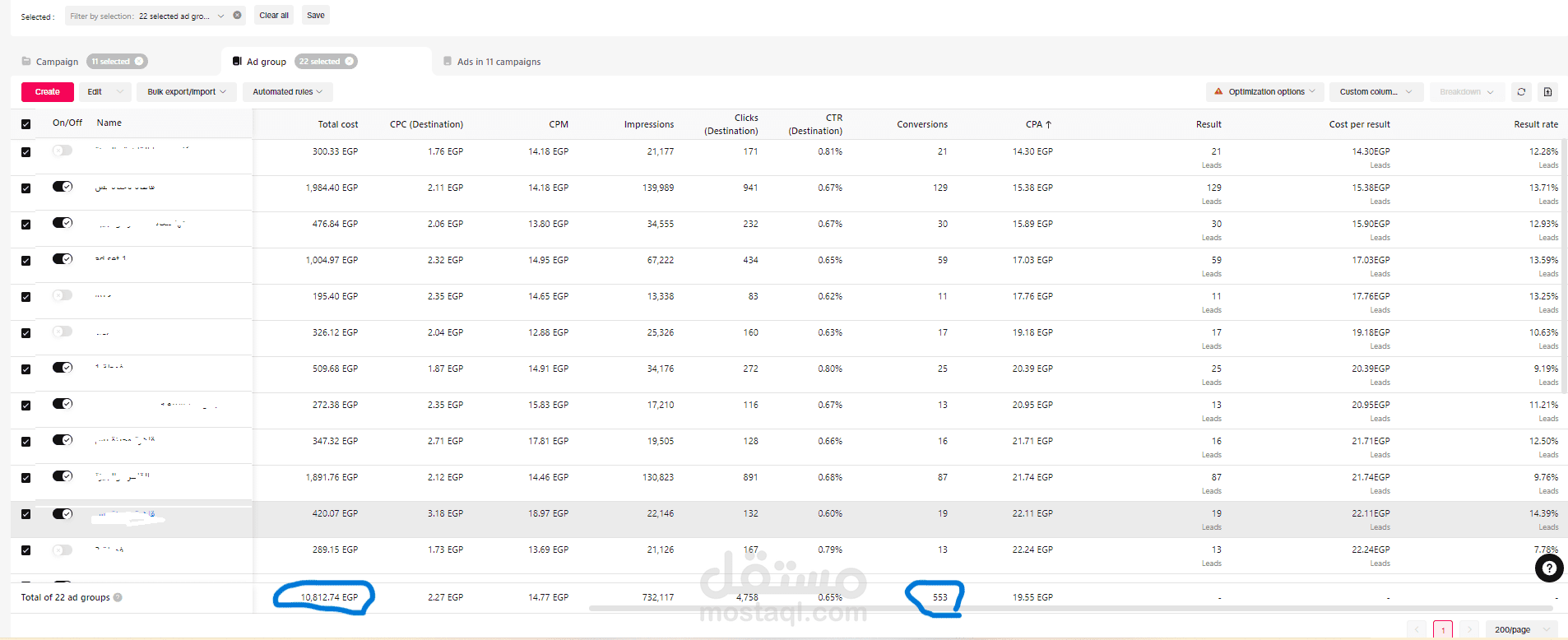Open the help question mark icon

coord(1549,568)
